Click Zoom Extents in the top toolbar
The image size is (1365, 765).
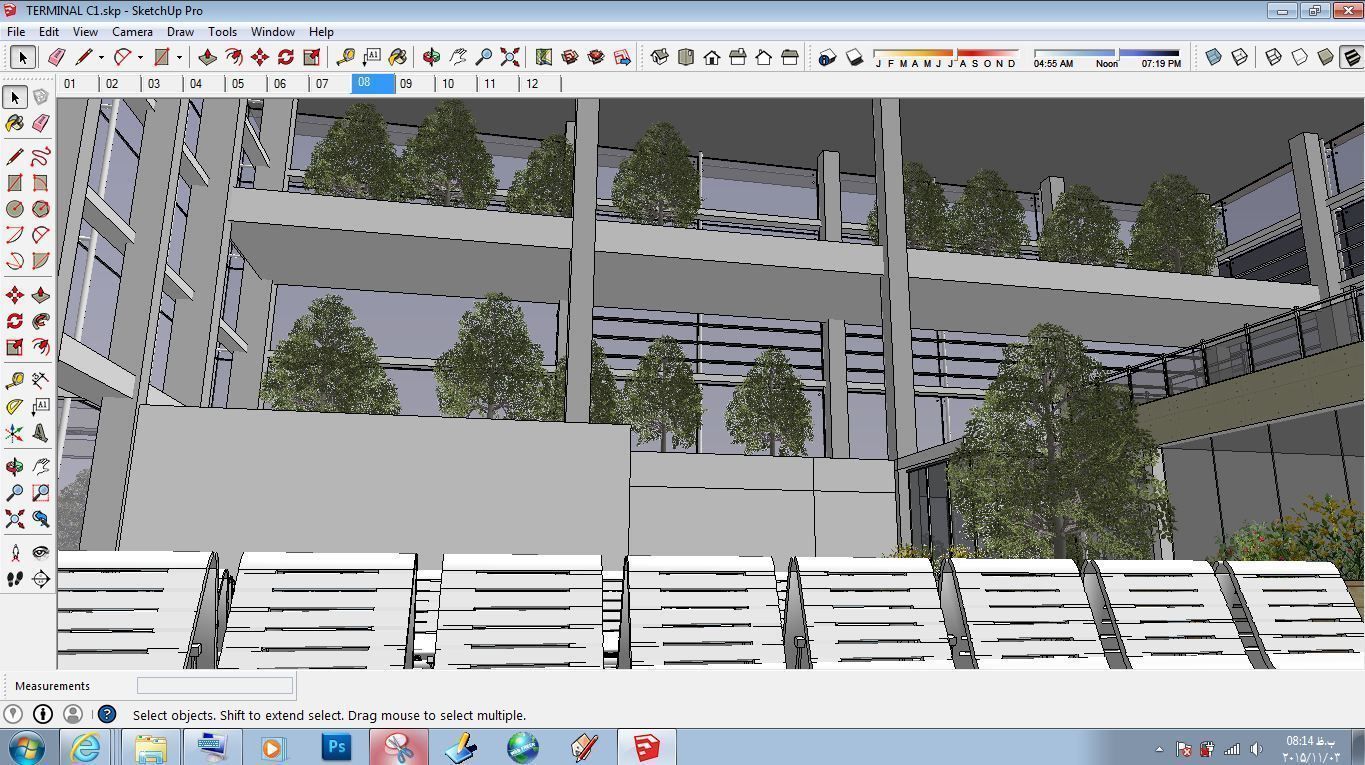pyautogui.click(x=510, y=57)
